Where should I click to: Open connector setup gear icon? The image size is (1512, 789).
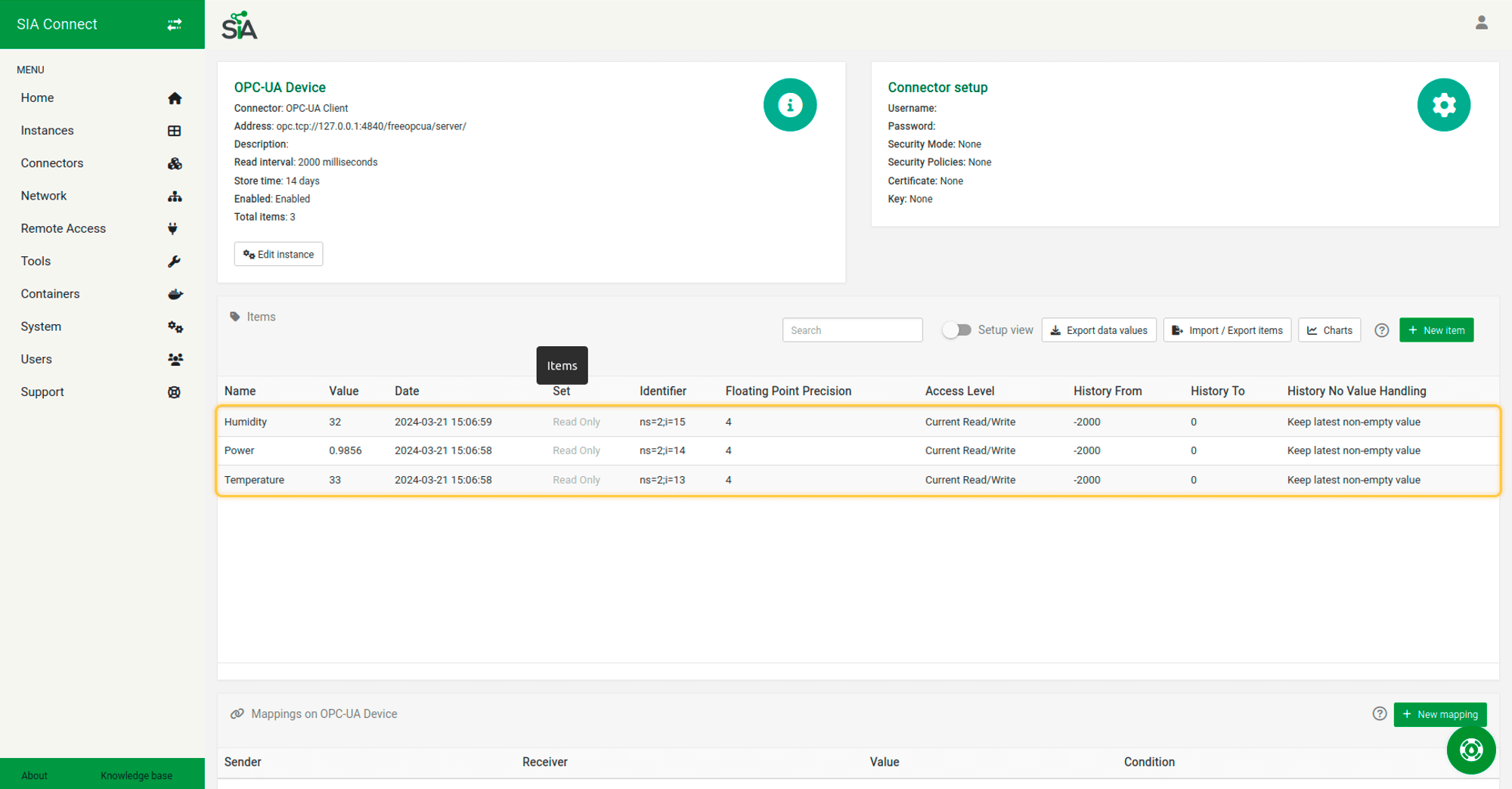1443,105
